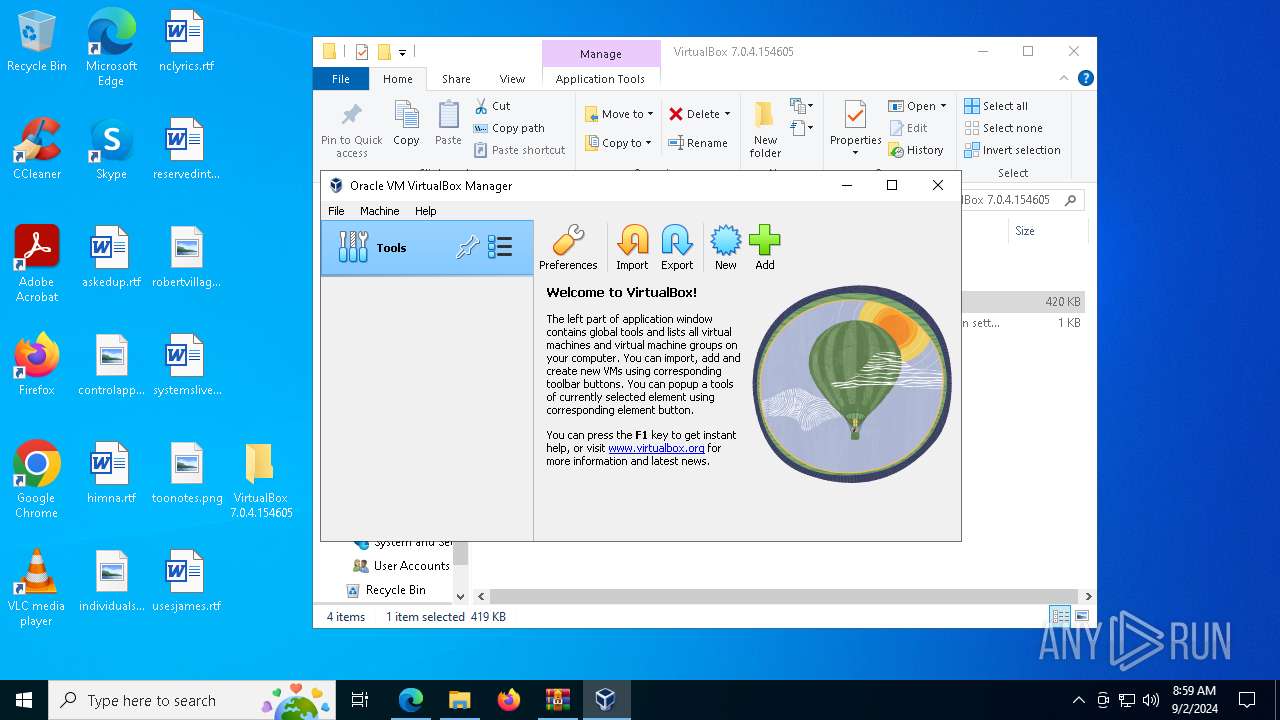Open WinRAR from the taskbar
The height and width of the screenshot is (720, 1280).
[x=557, y=700]
